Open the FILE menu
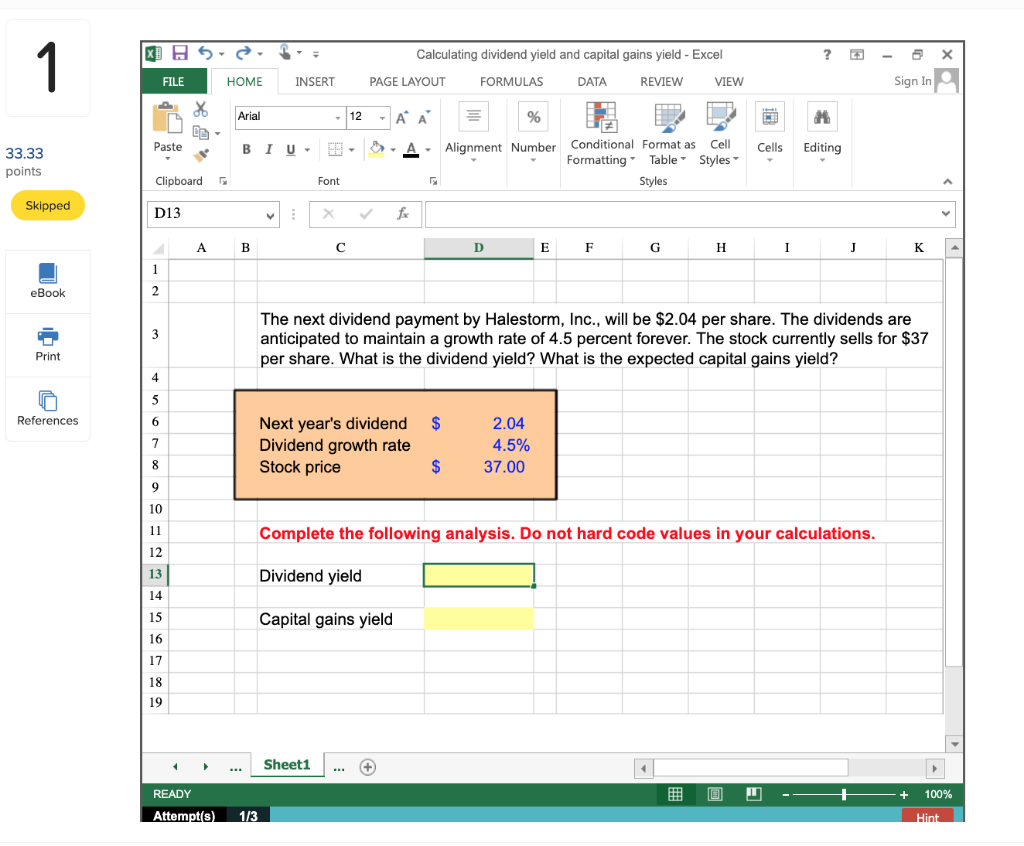1024x846 pixels. pos(174,81)
